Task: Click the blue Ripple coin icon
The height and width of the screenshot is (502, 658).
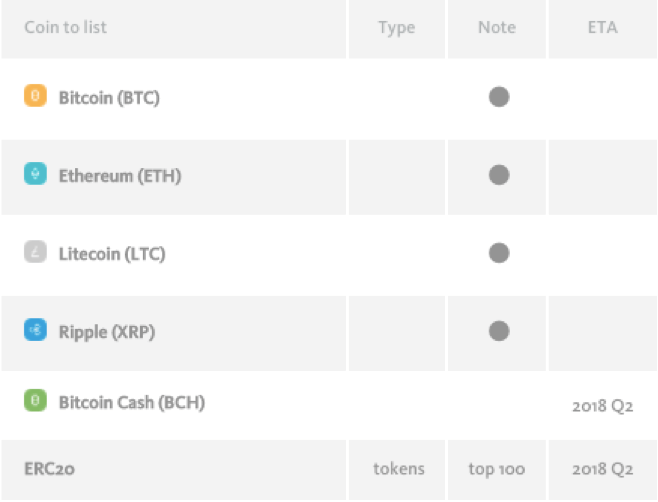Action: [x=35, y=330]
